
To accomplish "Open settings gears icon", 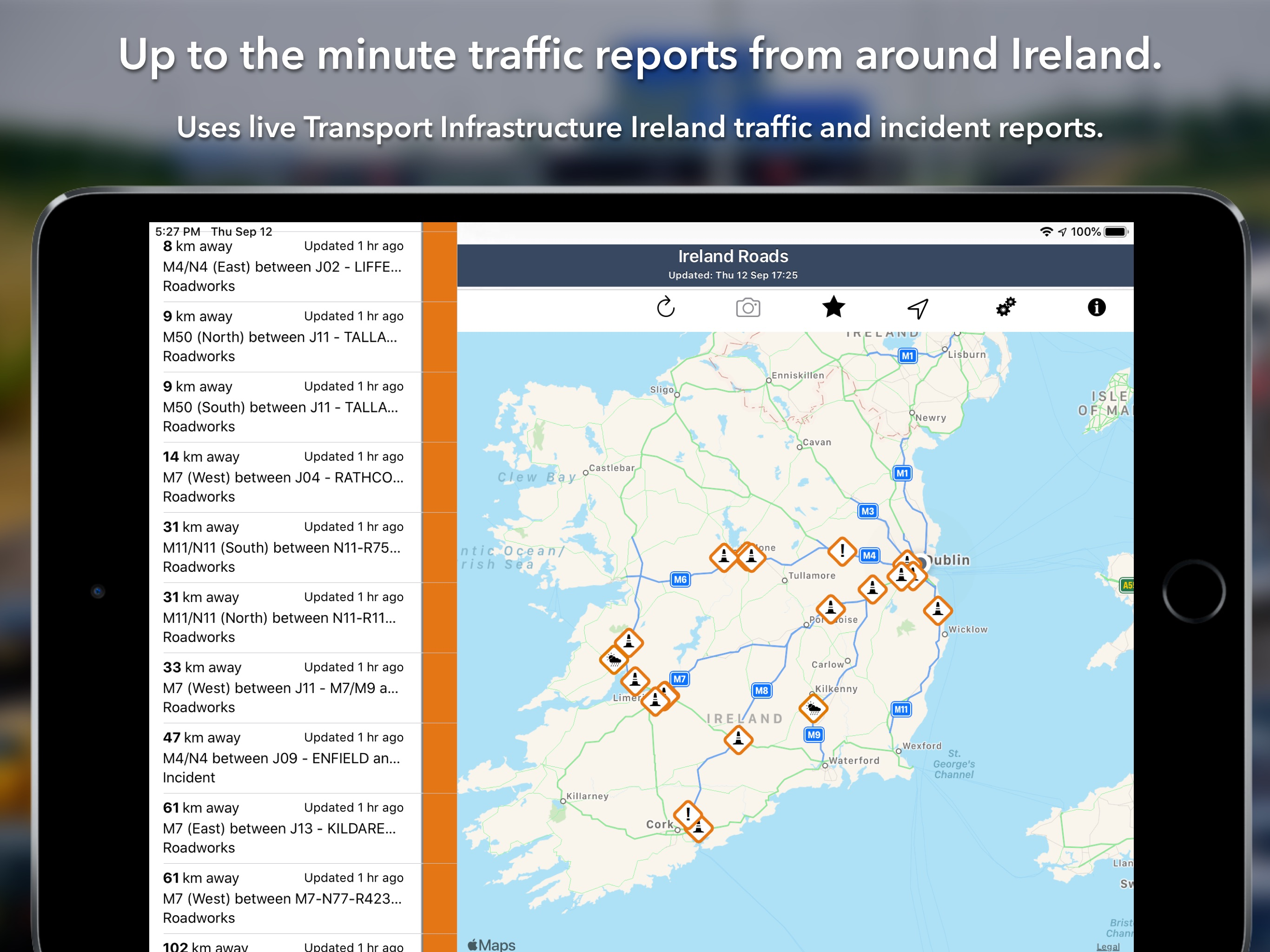I will (x=1006, y=307).
